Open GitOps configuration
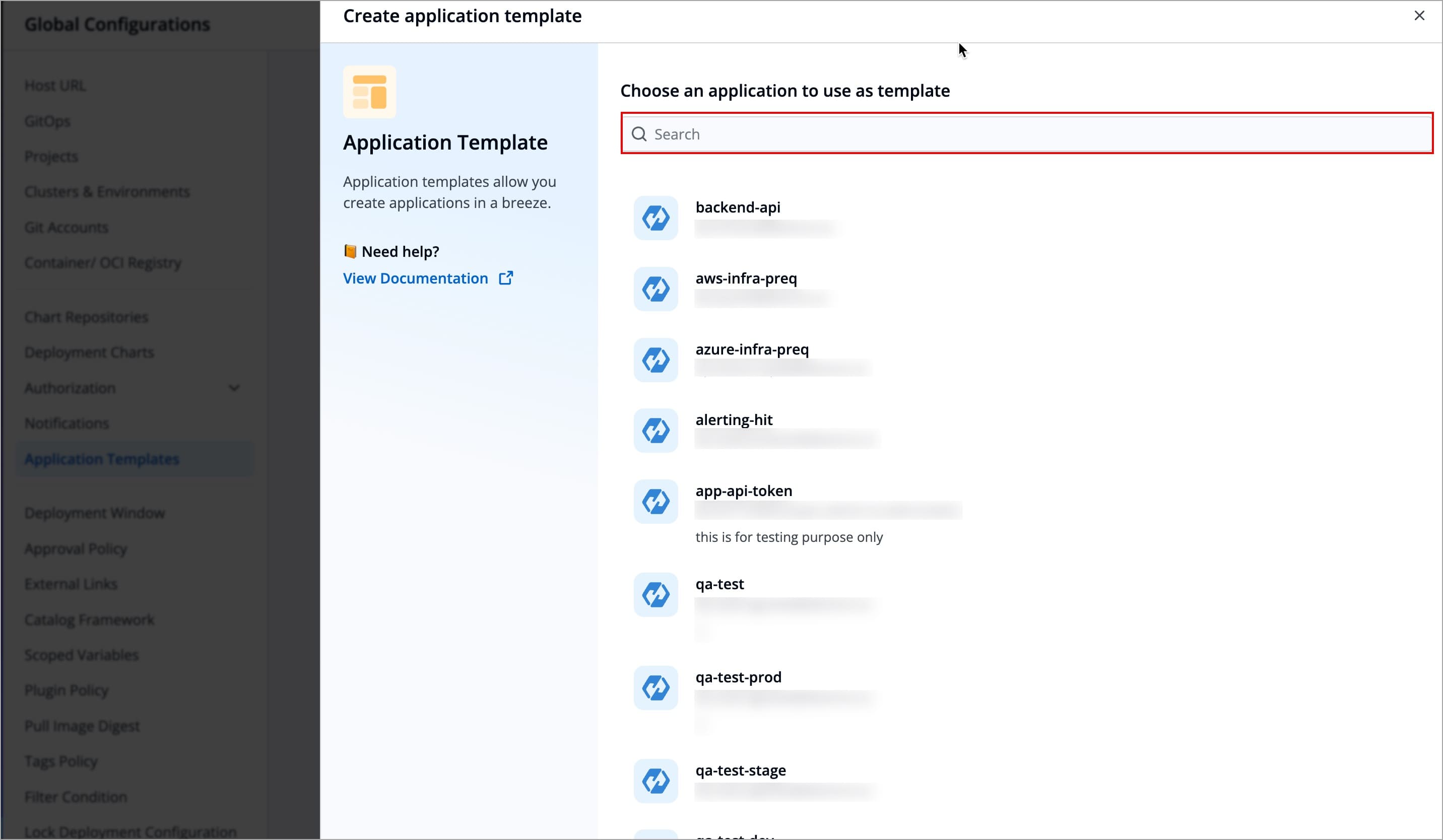Viewport: 1443px width, 840px height. click(47, 121)
